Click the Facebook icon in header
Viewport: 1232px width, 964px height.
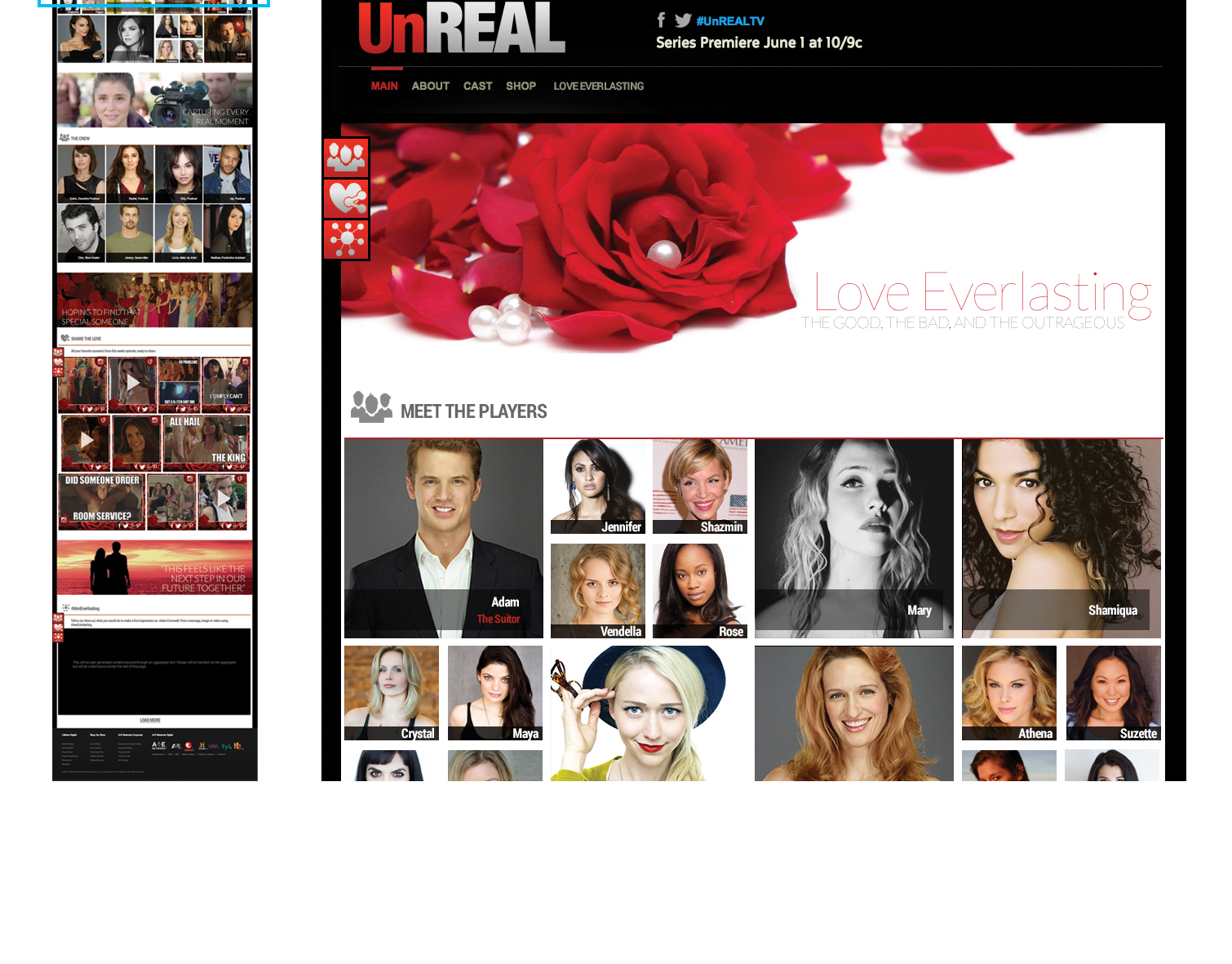[x=661, y=20]
